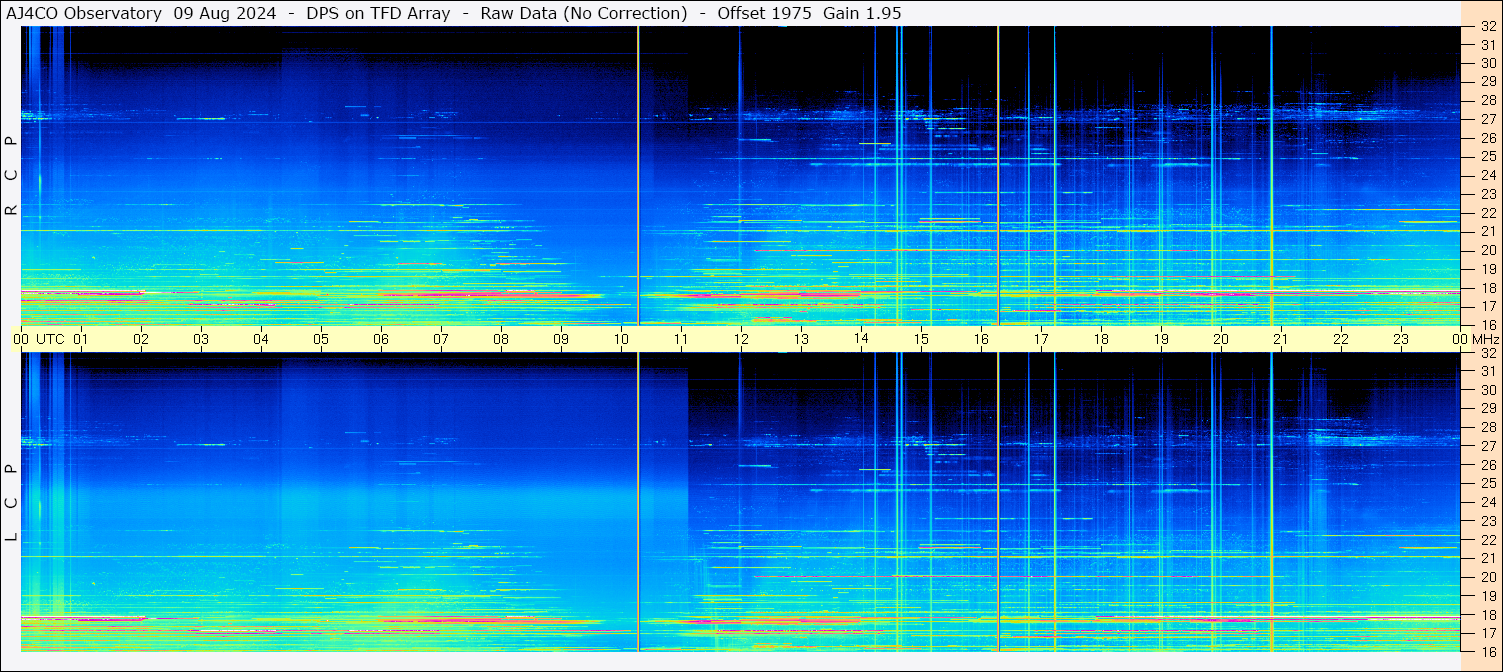
Task: Click 24 MHz label on RCP frequency scale
Action: (x=1487, y=176)
